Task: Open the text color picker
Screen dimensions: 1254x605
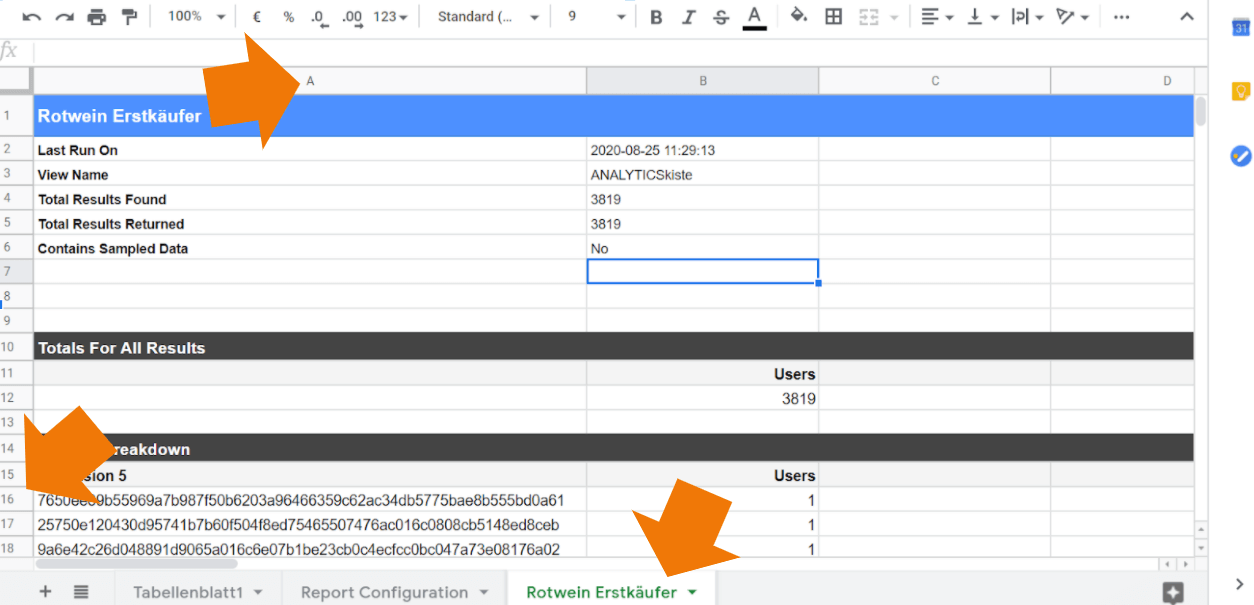Action: pos(755,17)
